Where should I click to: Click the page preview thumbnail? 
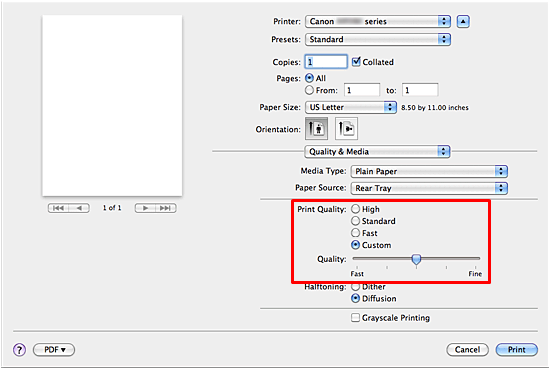(x=112, y=105)
